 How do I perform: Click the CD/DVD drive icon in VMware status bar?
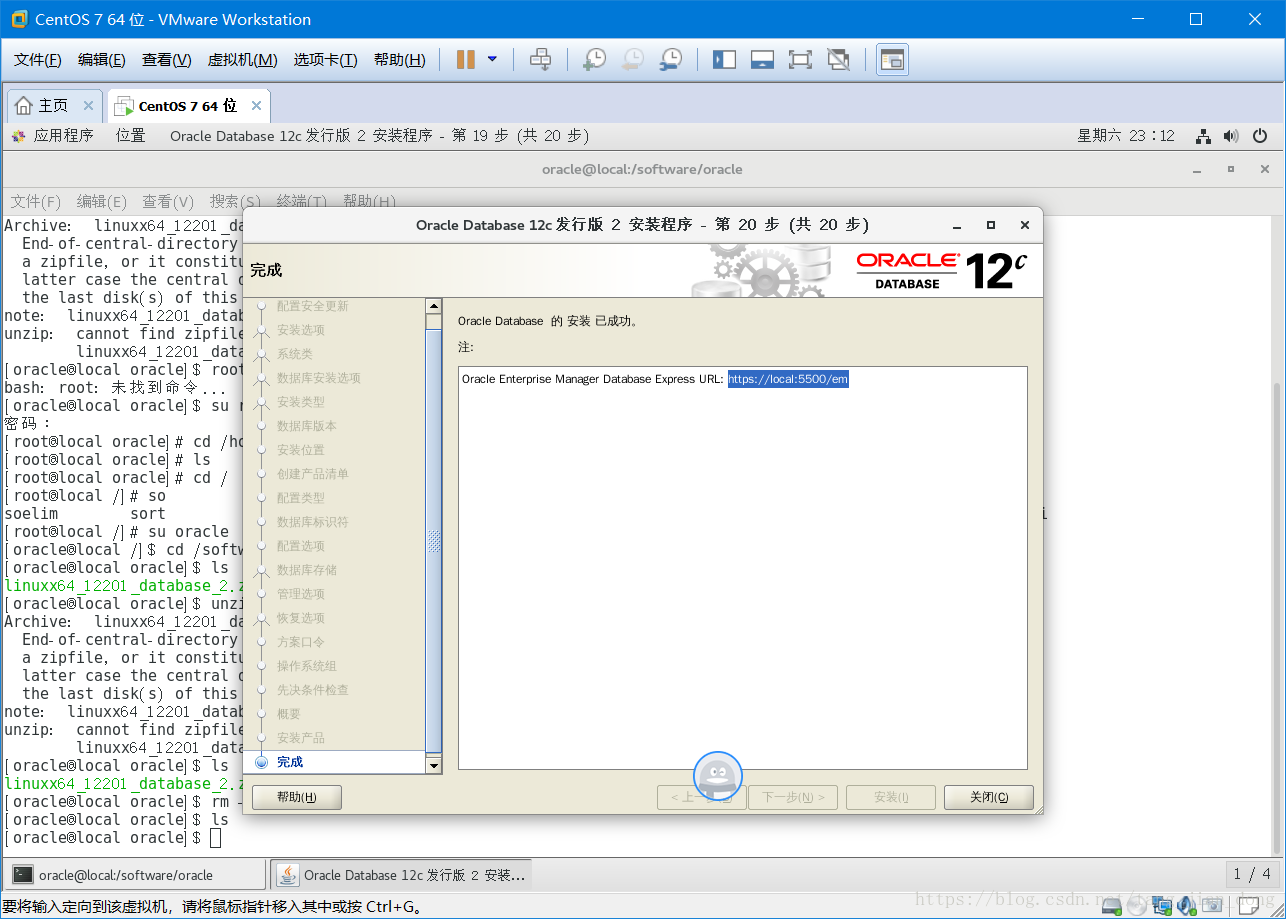point(1137,906)
